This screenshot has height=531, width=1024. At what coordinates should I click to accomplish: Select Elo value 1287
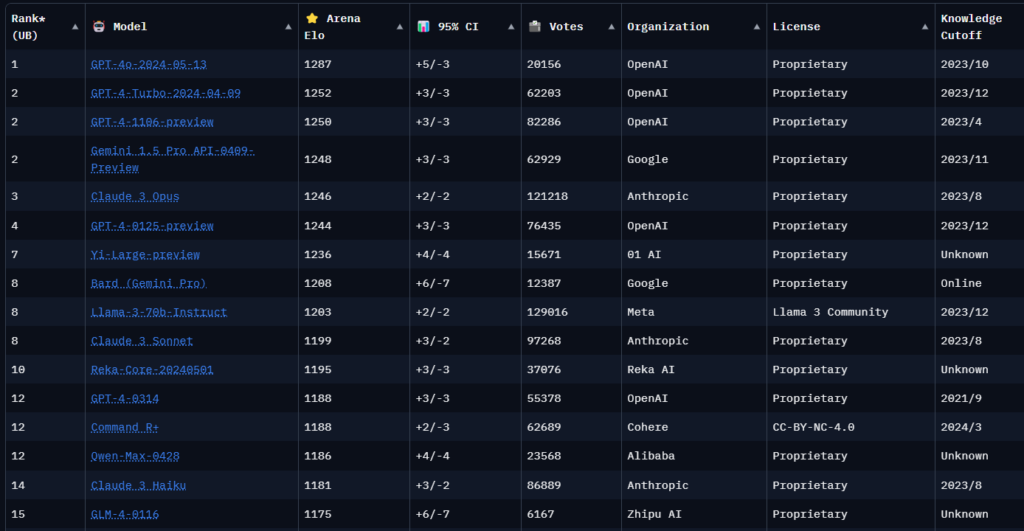pyautogui.click(x=317, y=64)
